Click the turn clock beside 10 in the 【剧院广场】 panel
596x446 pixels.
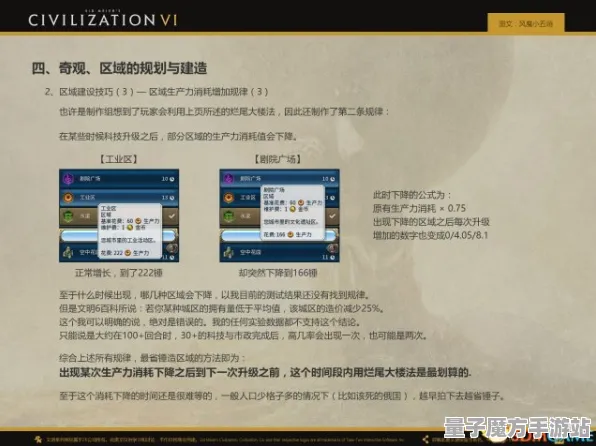333,179
